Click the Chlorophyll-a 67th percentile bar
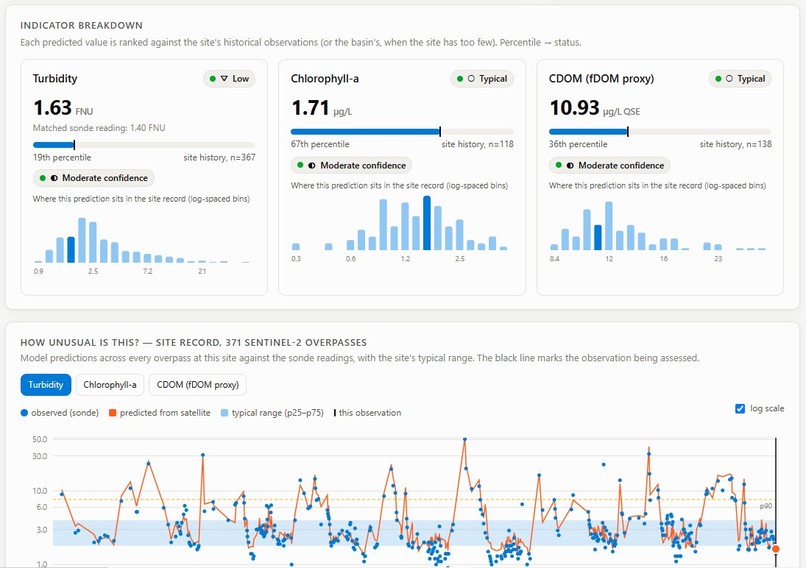The width and height of the screenshot is (806, 568). pyautogui.click(x=402, y=132)
